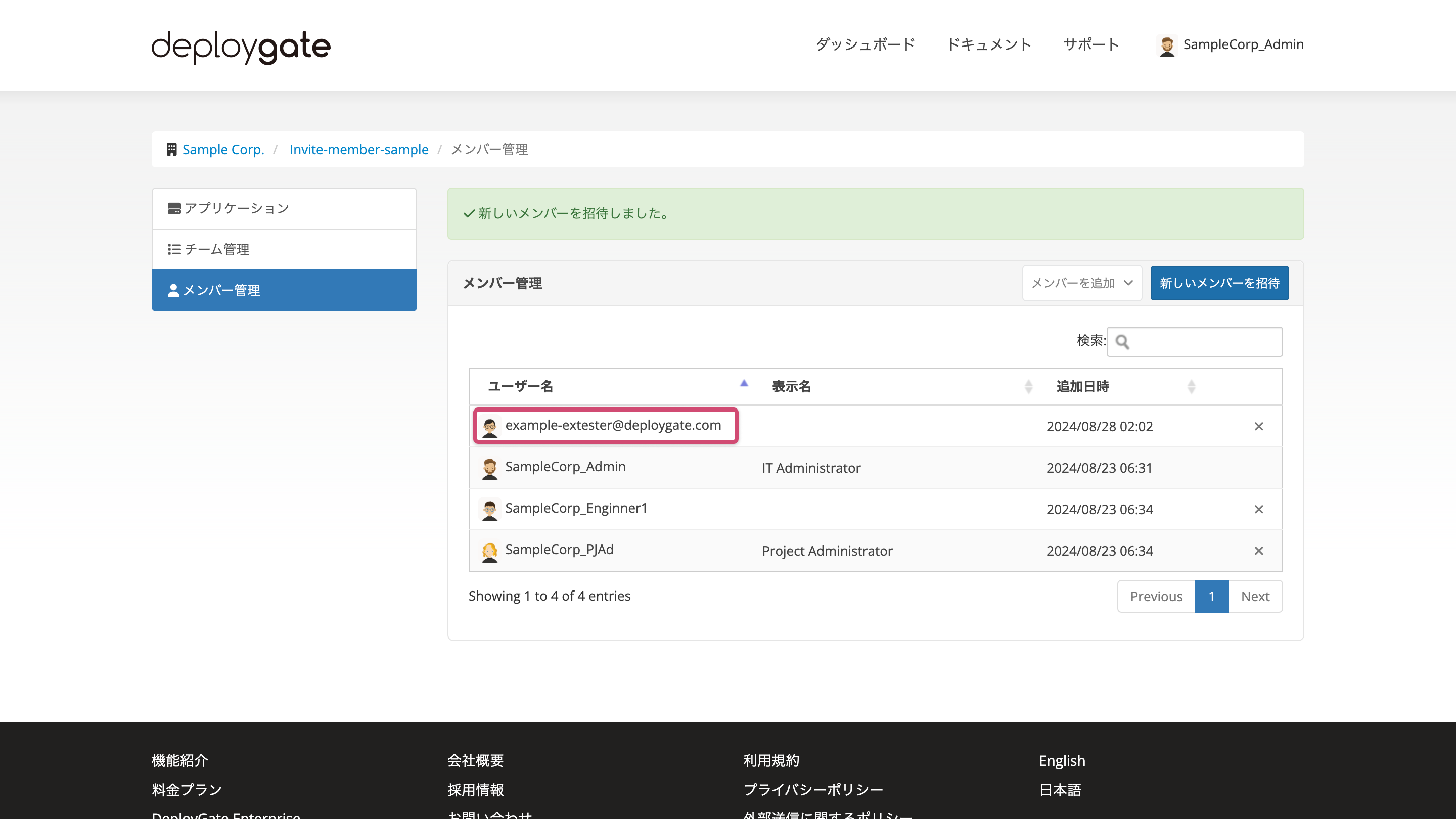Open the メンバーを追加 dropdown
The width and height of the screenshot is (1456, 819).
coord(1081,283)
